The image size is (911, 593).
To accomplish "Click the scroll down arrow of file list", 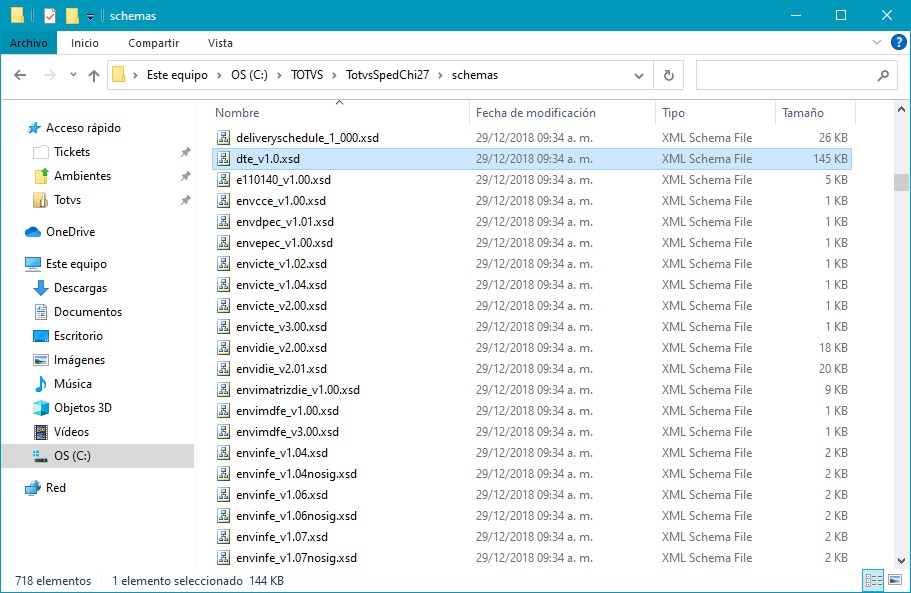I will (901, 561).
